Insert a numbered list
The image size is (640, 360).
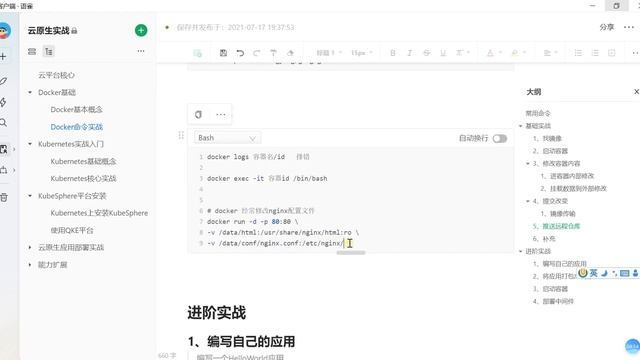tap(595, 53)
